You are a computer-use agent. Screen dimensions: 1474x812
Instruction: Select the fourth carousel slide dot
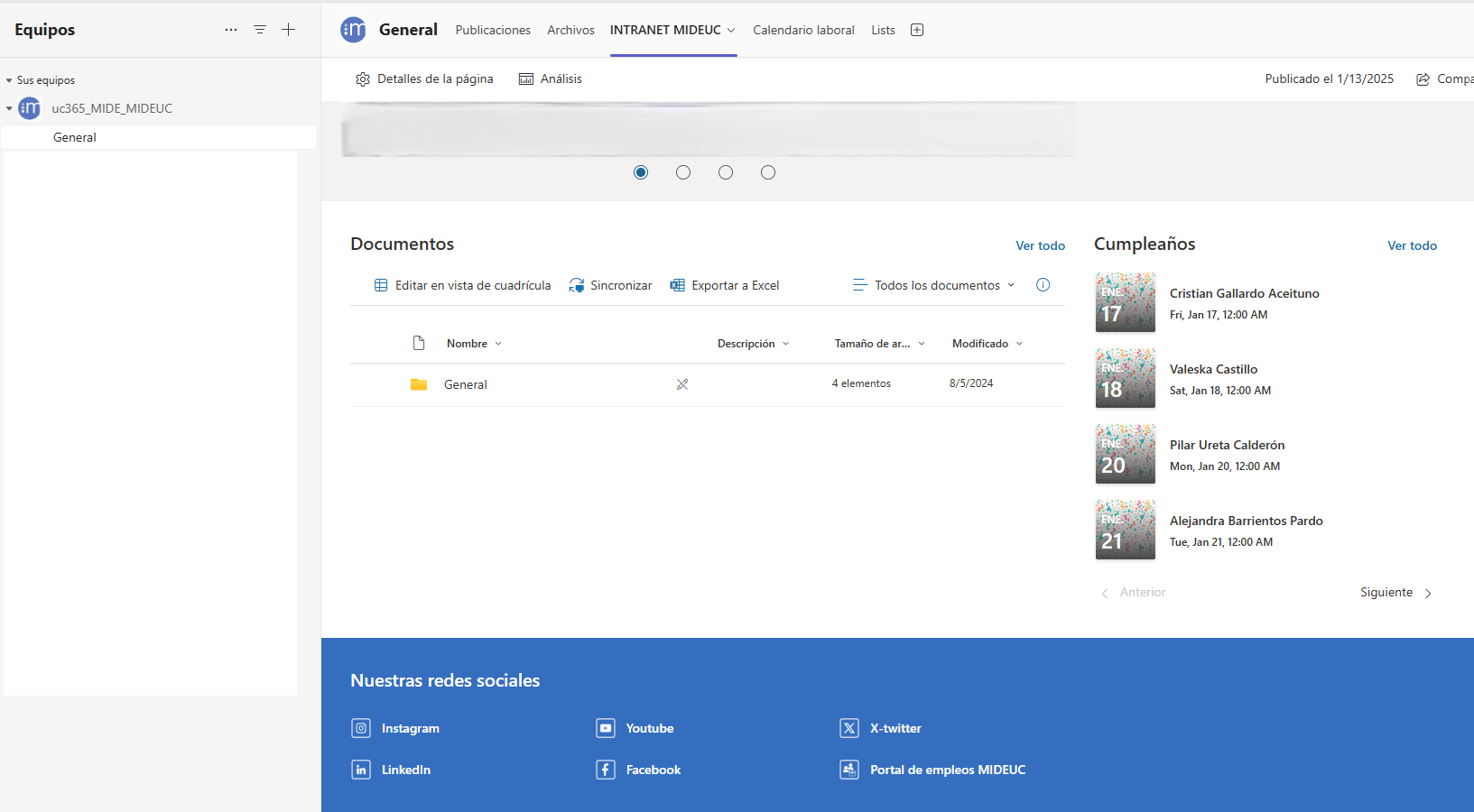click(x=768, y=172)
